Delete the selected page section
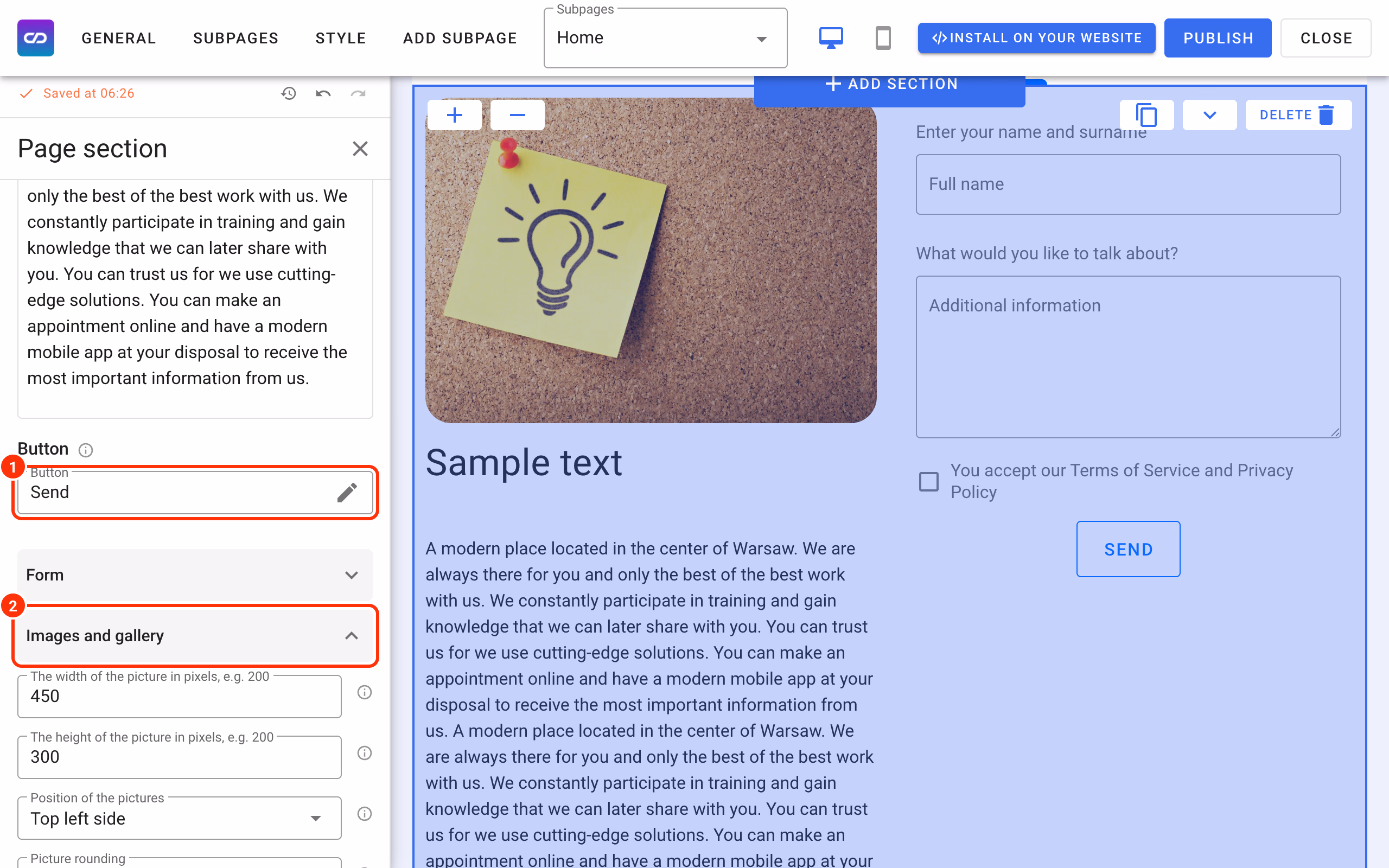 1298,116
